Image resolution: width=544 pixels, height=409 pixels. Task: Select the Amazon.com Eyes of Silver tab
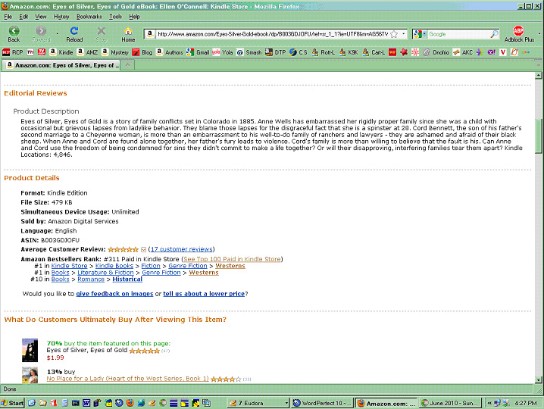[62, 65]
